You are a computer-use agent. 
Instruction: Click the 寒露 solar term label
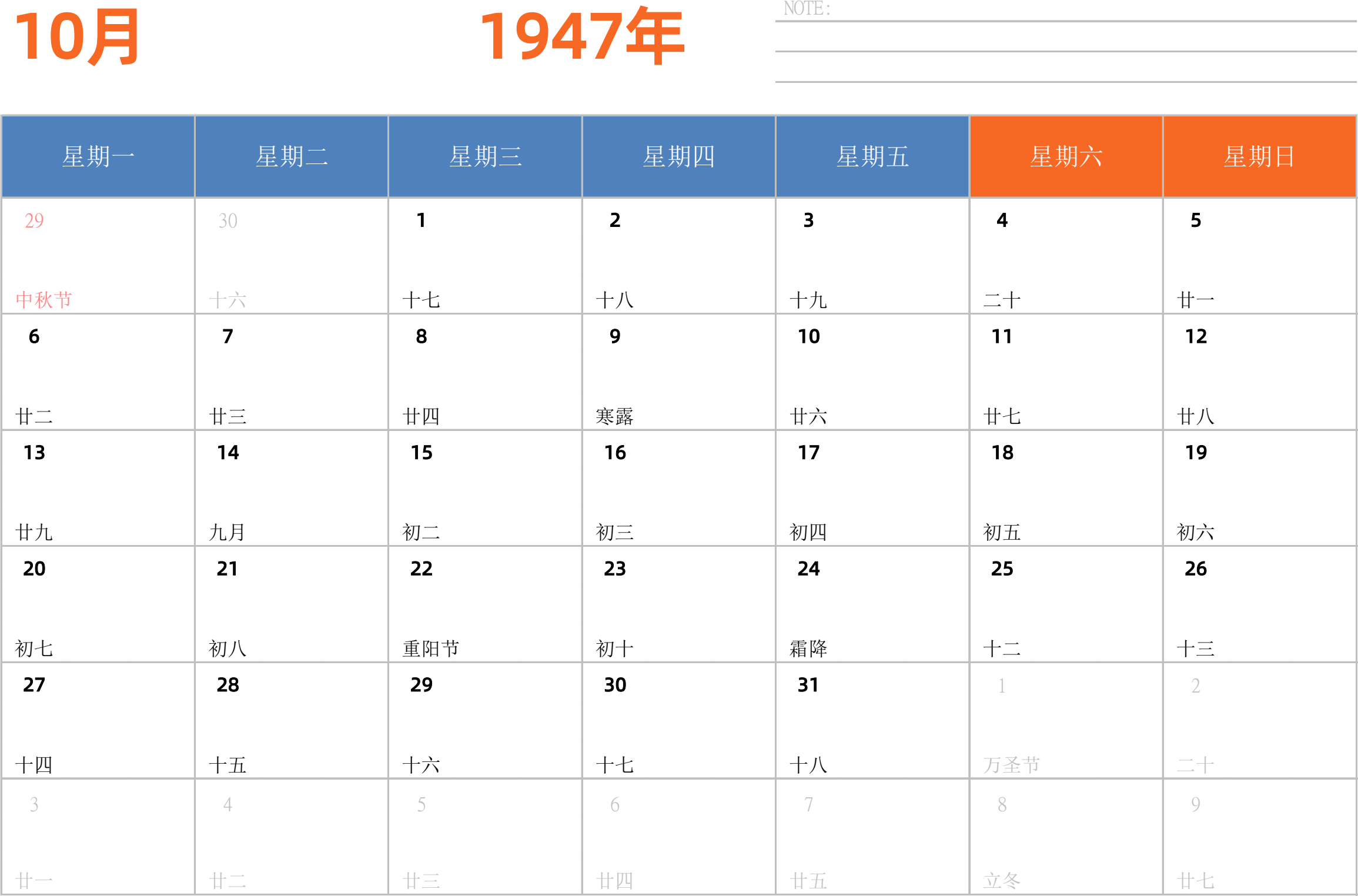[x=615, y=416]
